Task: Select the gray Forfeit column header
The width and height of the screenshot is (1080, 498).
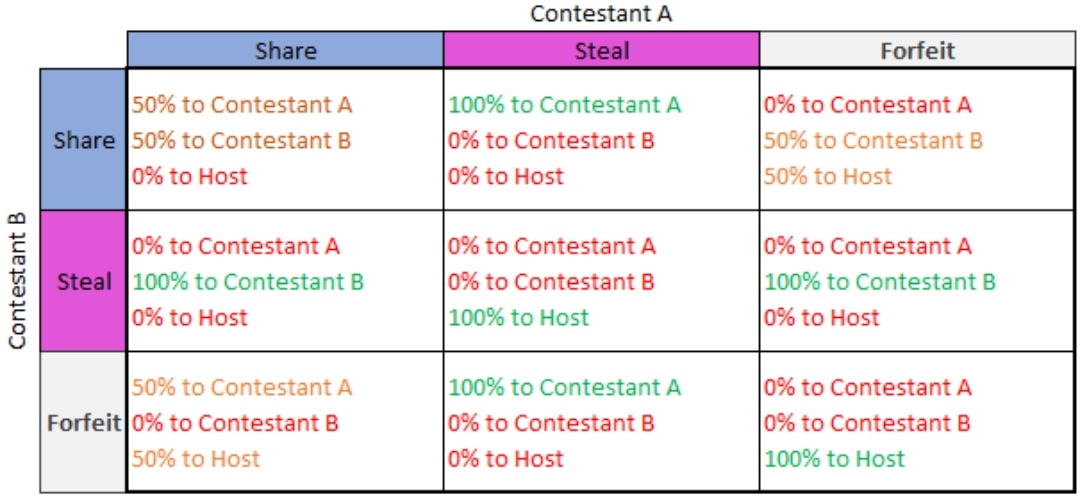Action: (917, 50)
